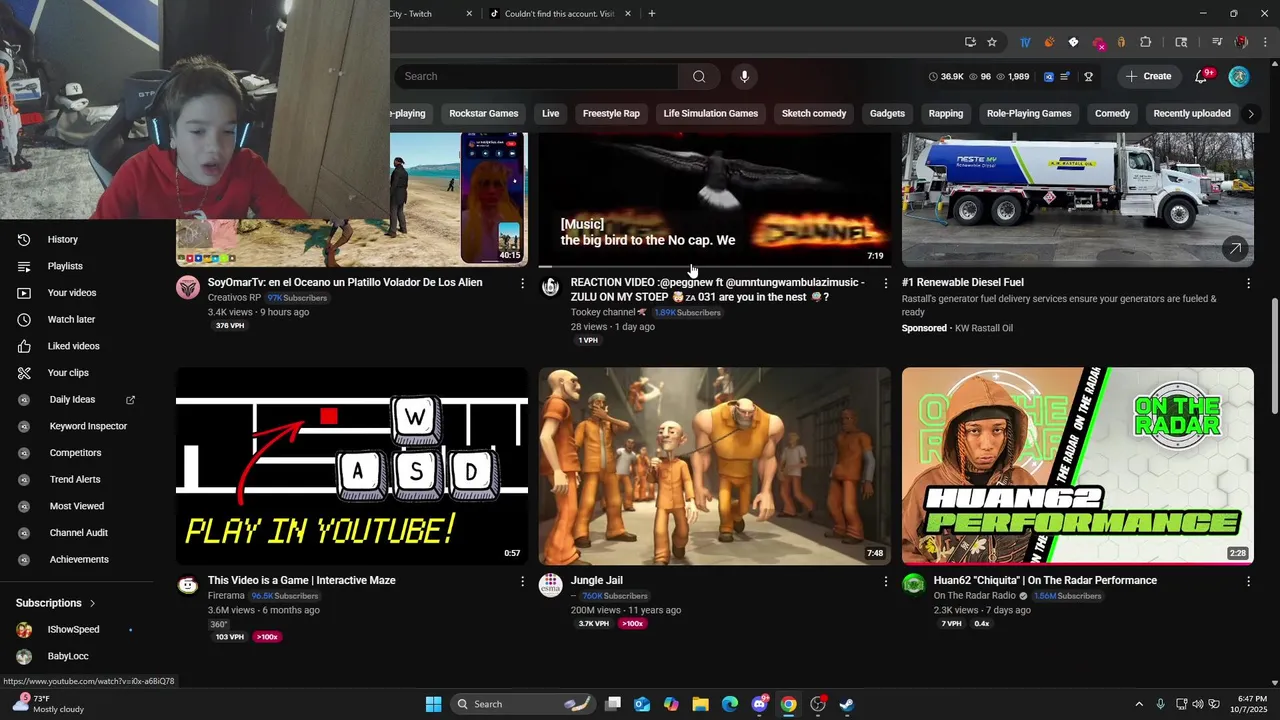This screenshot has width=1280, height=720.
Task: Click the YouTube search magnifier button
Action: [x=699, y=76]
